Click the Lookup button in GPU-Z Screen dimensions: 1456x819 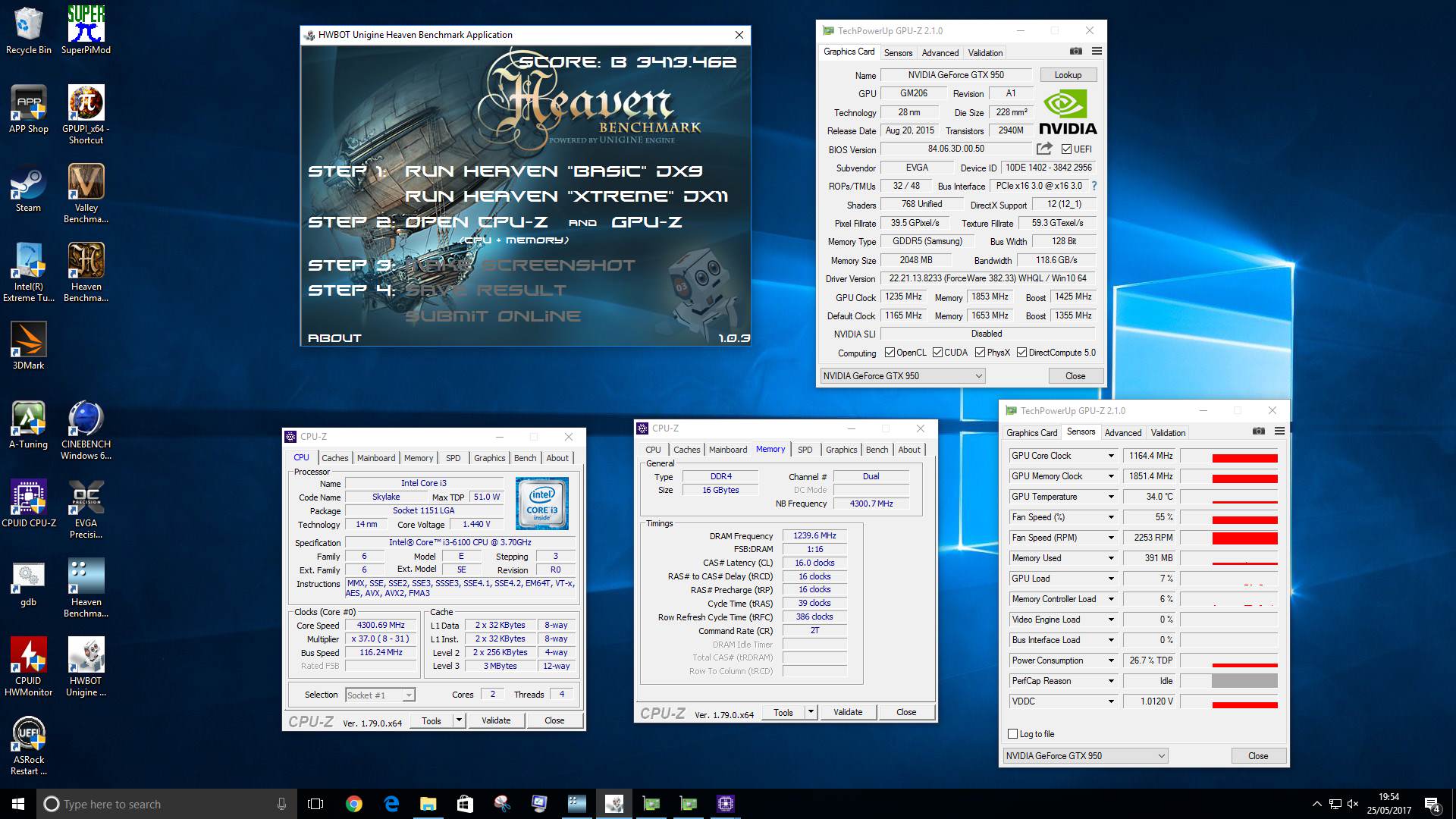click(x=1068, y=75)
